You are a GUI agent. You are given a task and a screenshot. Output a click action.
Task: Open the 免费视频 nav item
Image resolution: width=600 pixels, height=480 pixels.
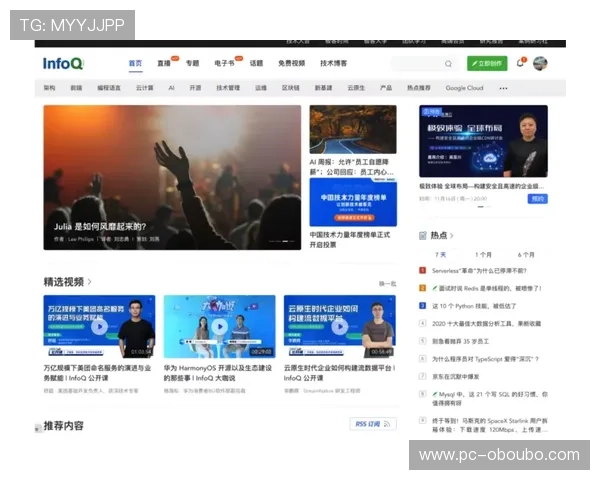(292, 64)
